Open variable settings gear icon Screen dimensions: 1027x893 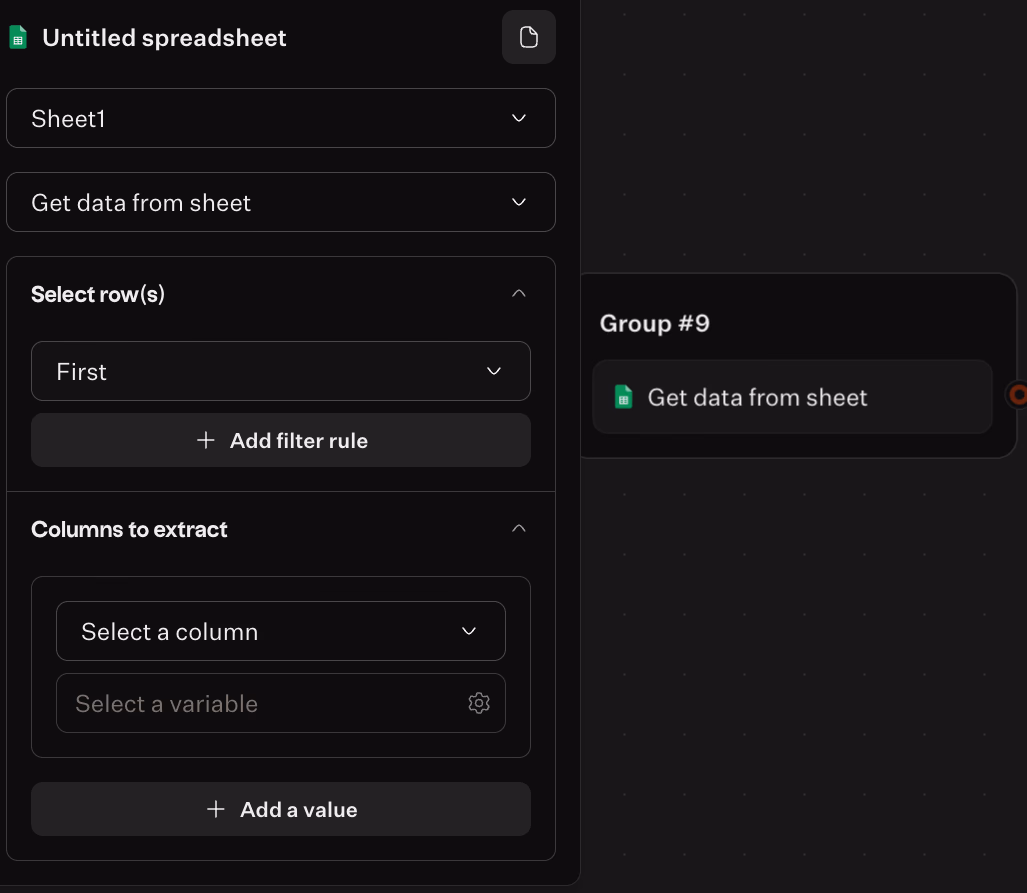[x=479, y=703]
